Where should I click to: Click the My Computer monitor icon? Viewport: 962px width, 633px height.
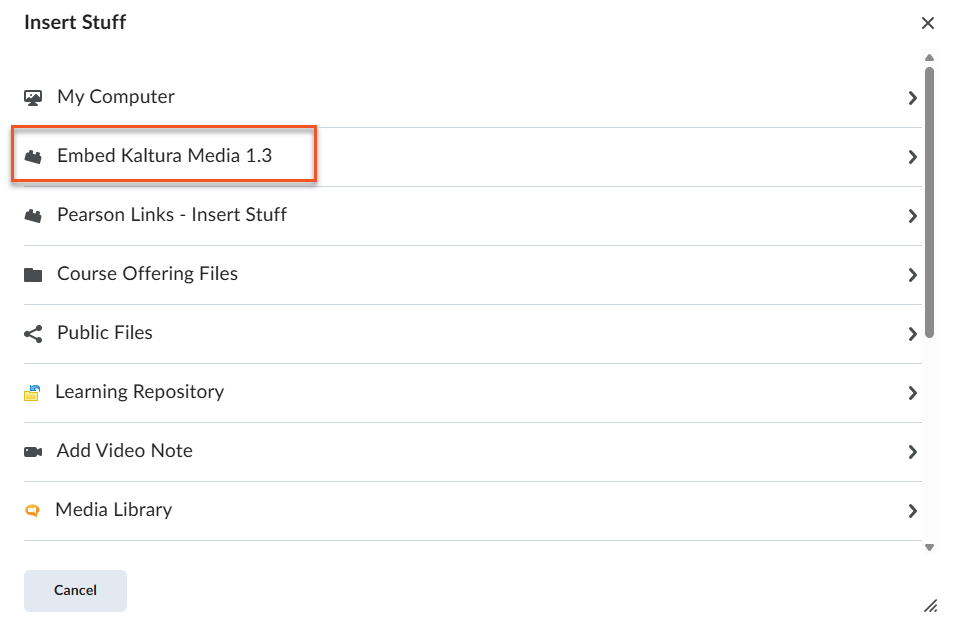pos(33,98)
